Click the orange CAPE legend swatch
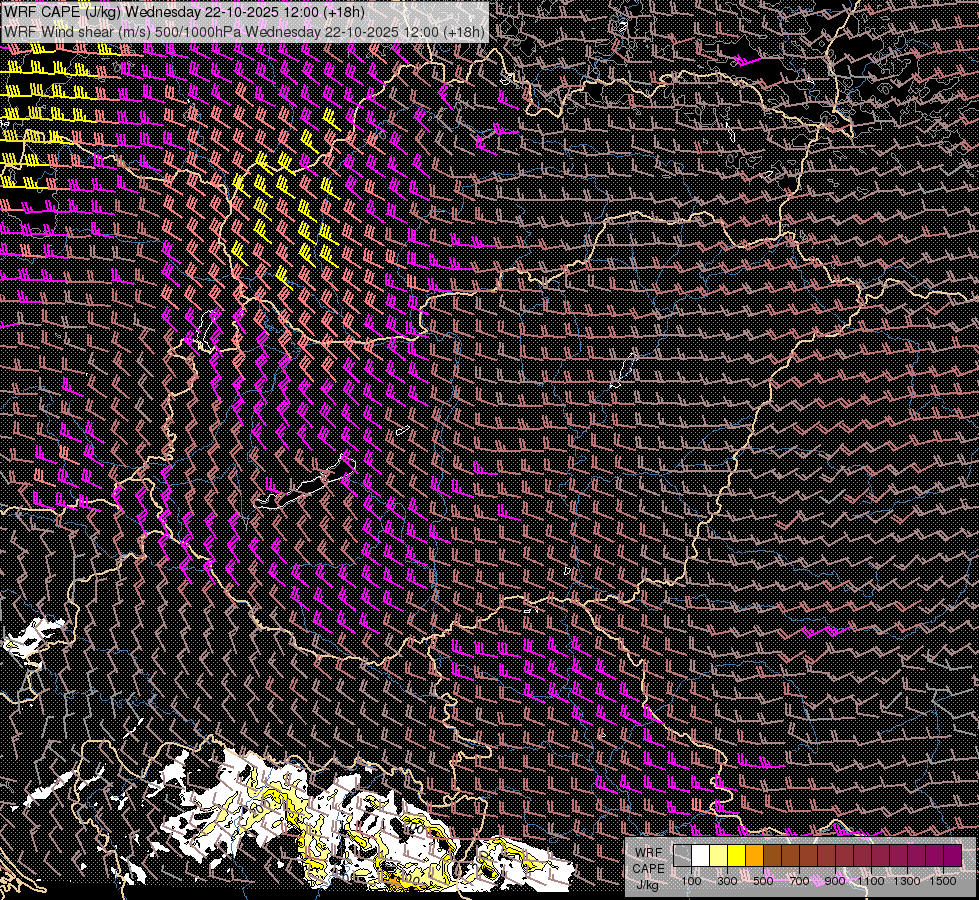 click(754, 855)
